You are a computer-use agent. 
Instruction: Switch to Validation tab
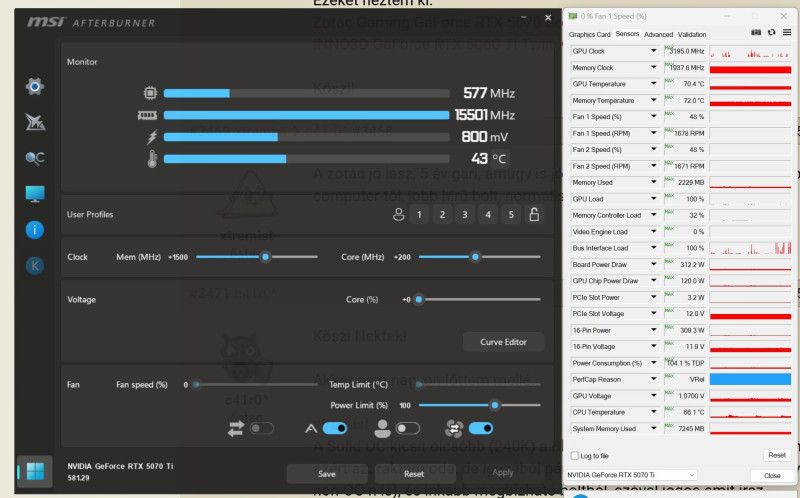(692, 34)
